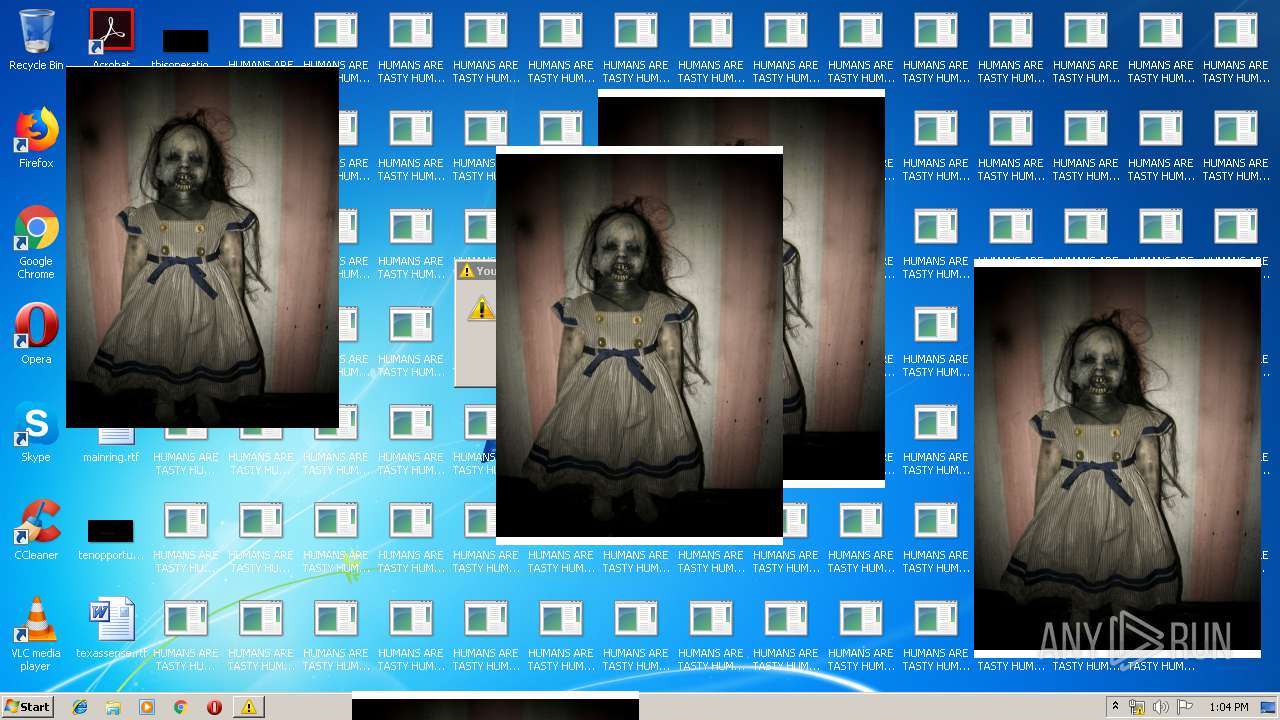Click the doll picture with the ANY.RUN watermark

(x=1117, y=460)
